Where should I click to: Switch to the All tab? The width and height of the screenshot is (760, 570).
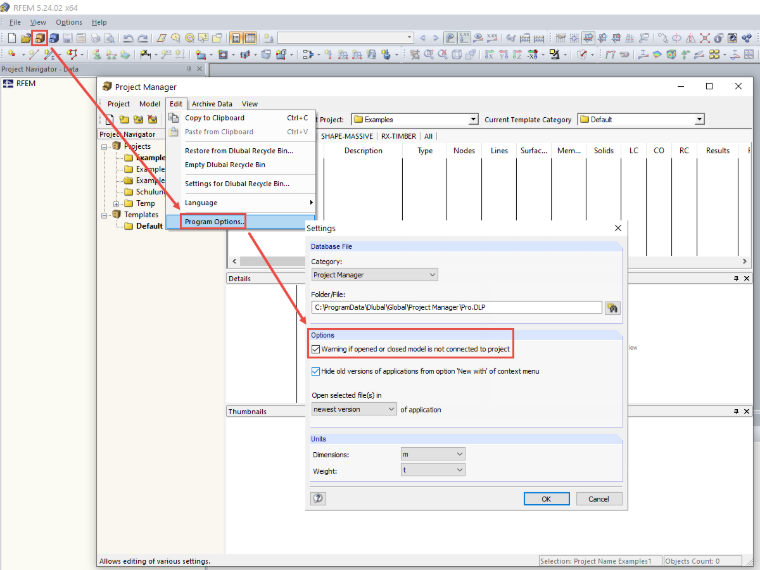tap(428, 136)
